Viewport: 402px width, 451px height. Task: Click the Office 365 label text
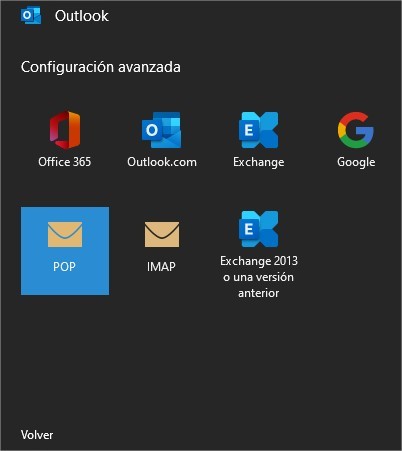pyautogui.click(x=65, y=162)
